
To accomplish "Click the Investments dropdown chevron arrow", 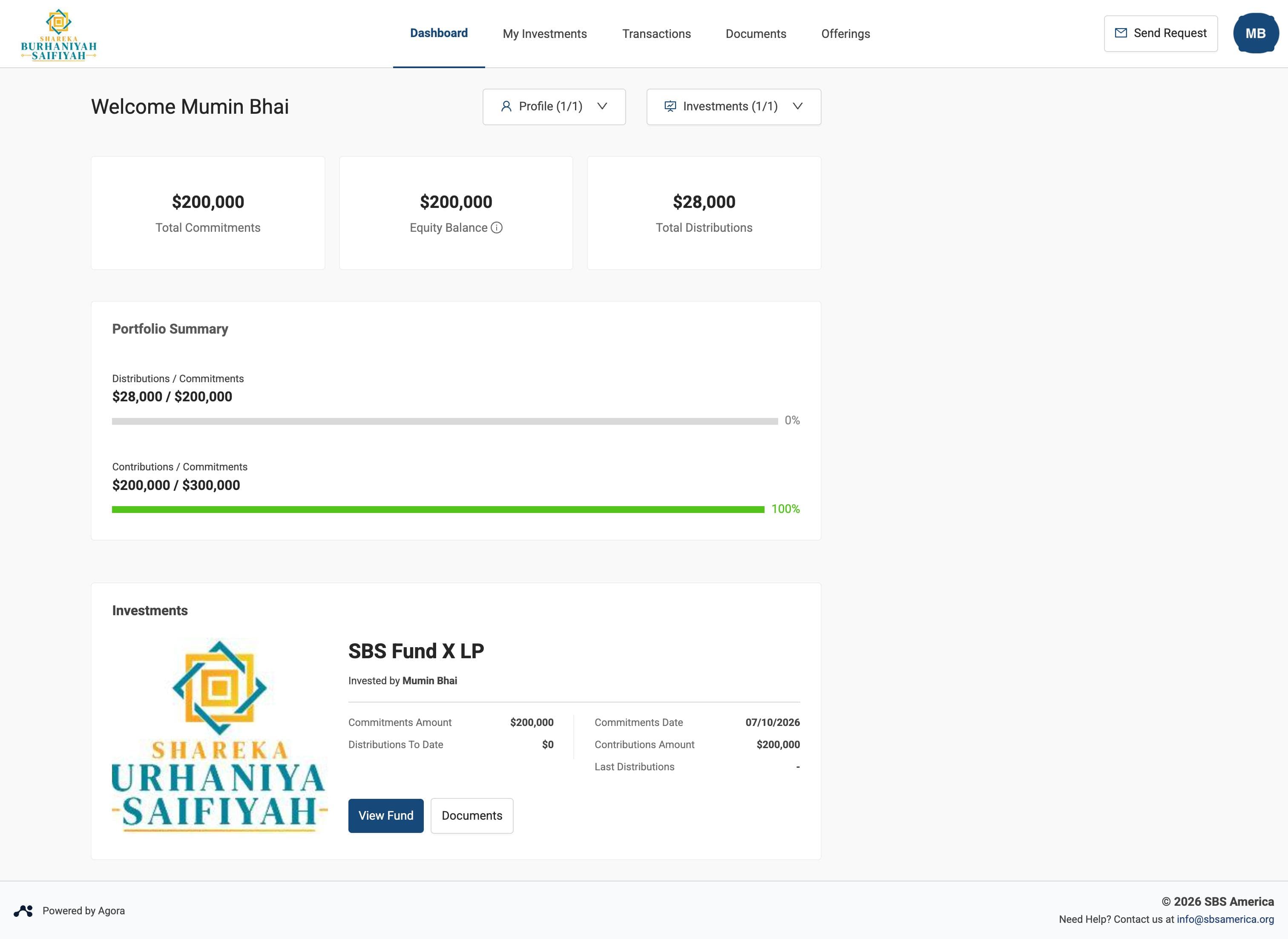I will 798,106.
